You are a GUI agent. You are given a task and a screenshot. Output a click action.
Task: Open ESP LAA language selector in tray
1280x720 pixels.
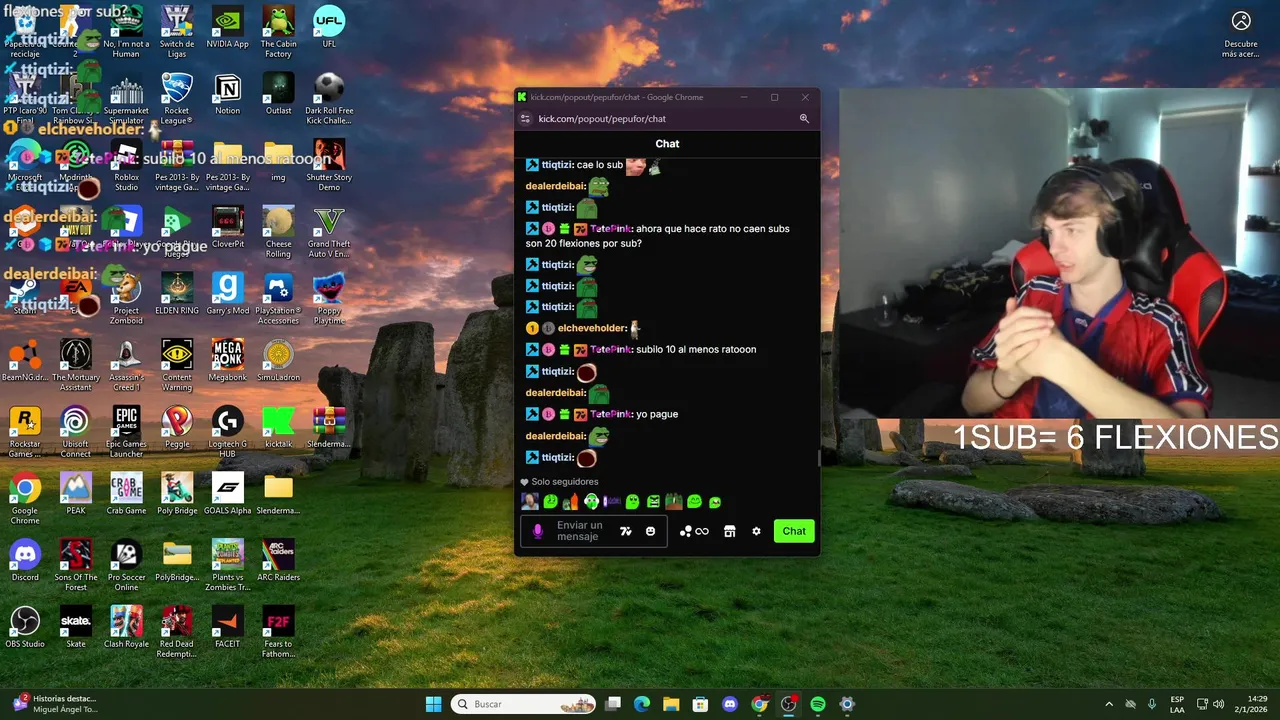1177,704
